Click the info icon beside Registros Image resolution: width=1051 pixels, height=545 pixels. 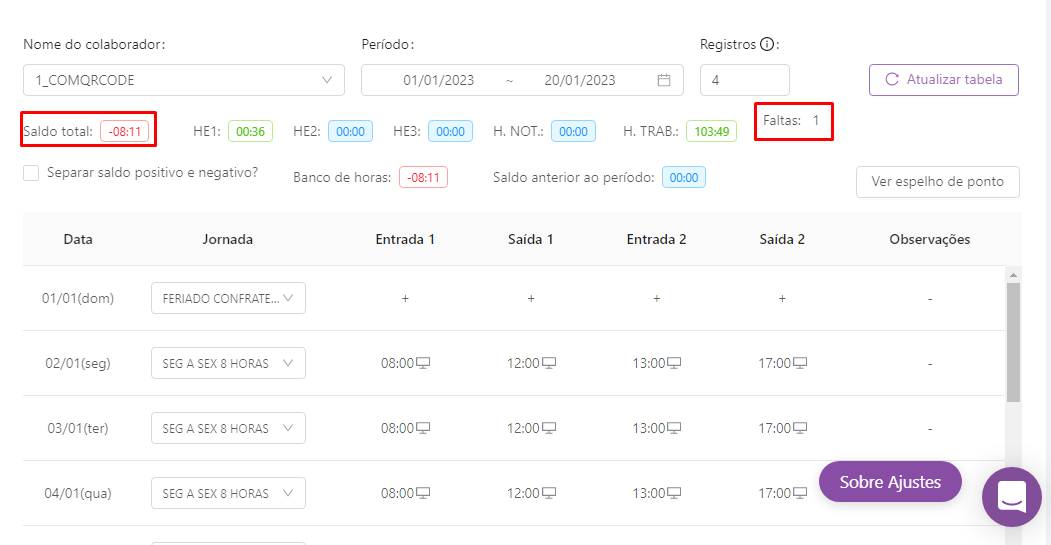pos(767,44)
